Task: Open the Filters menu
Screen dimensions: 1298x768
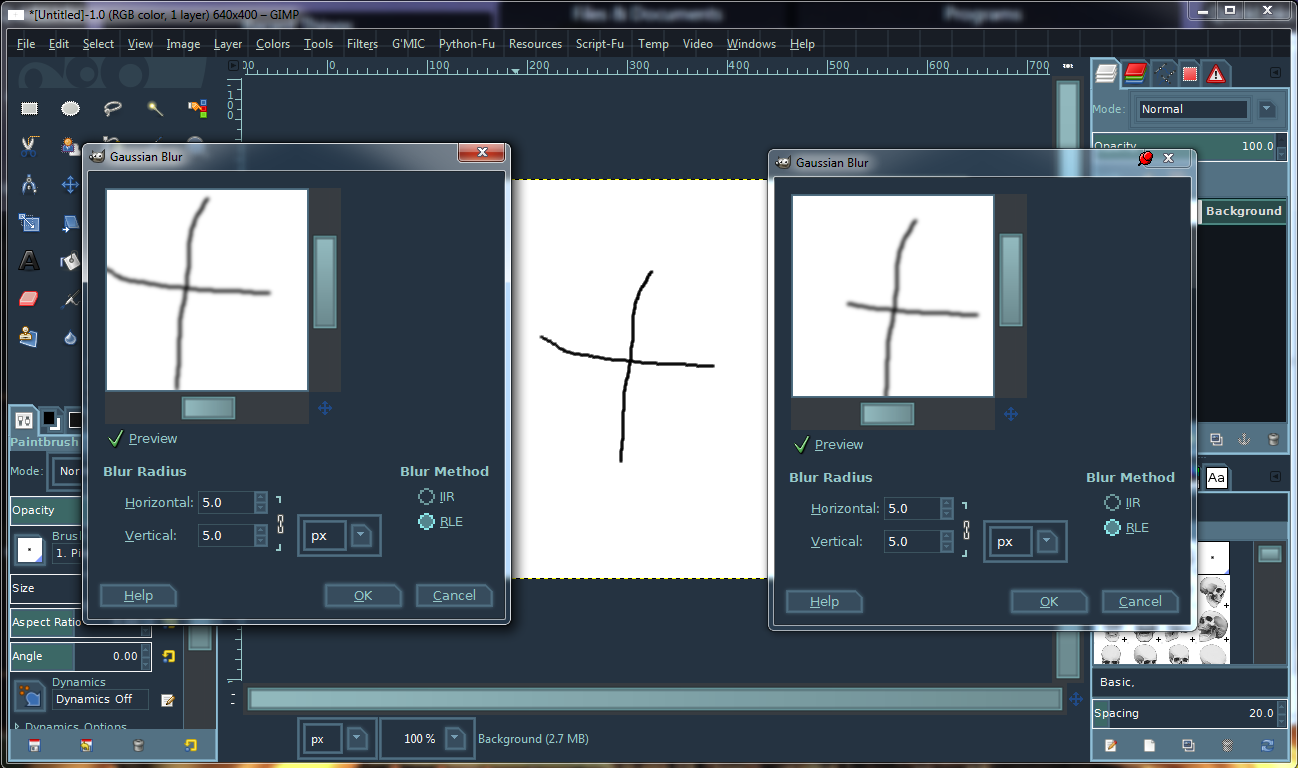Action: [362, 44]
